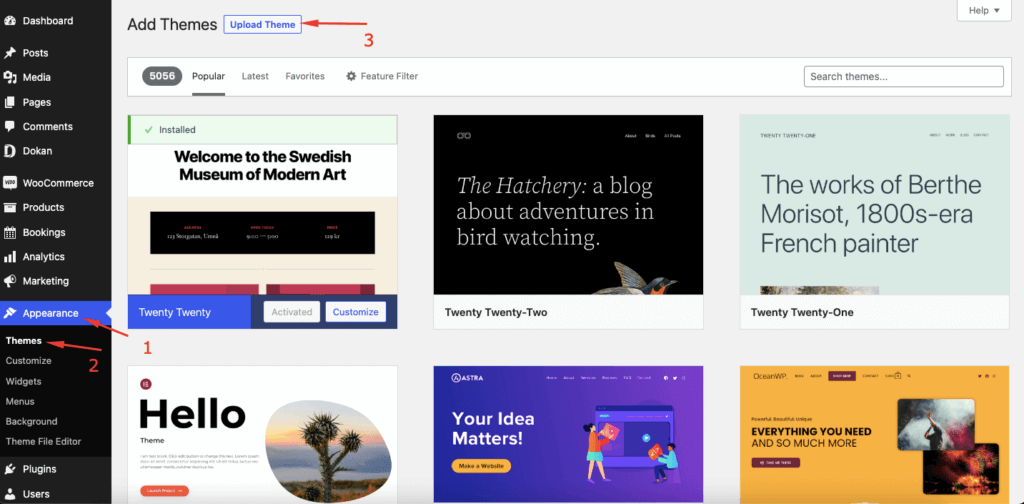This screenshot has height=504, width=1024.
Task: Open the Menus submenu item
Action: [20, 402]
